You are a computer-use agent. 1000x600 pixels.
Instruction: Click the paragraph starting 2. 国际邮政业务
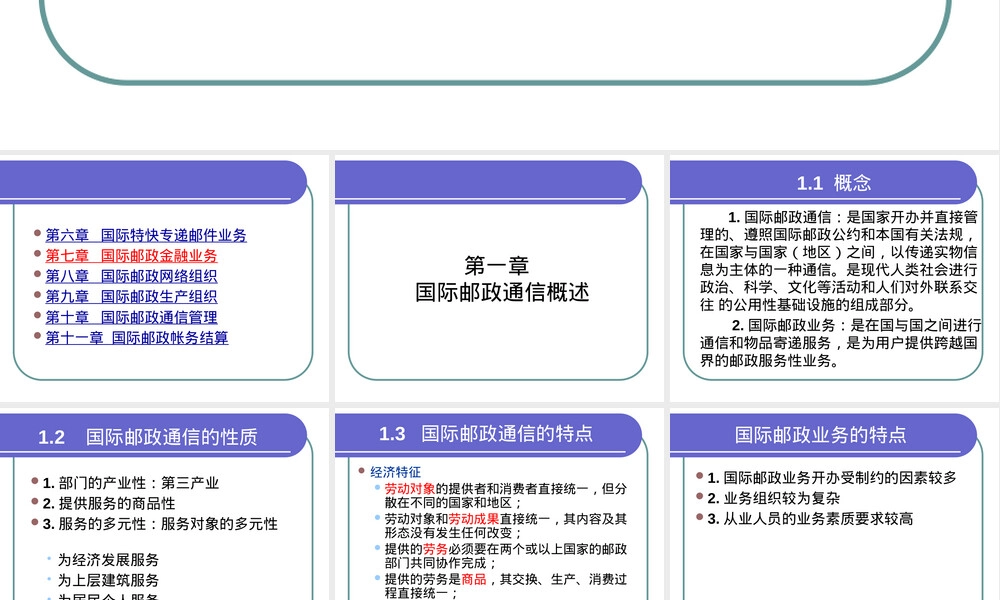[x=841, y=342]
